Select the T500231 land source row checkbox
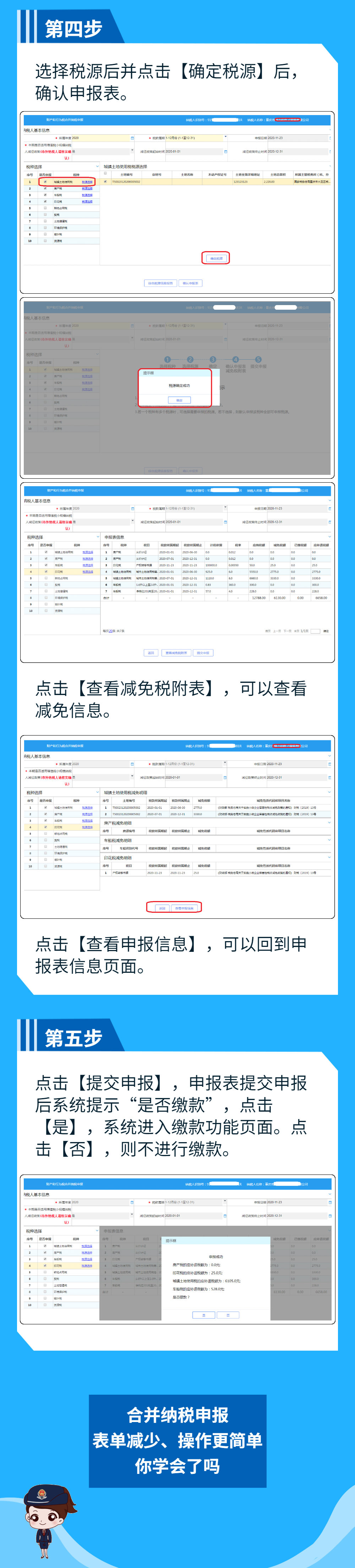 point(105,181)
